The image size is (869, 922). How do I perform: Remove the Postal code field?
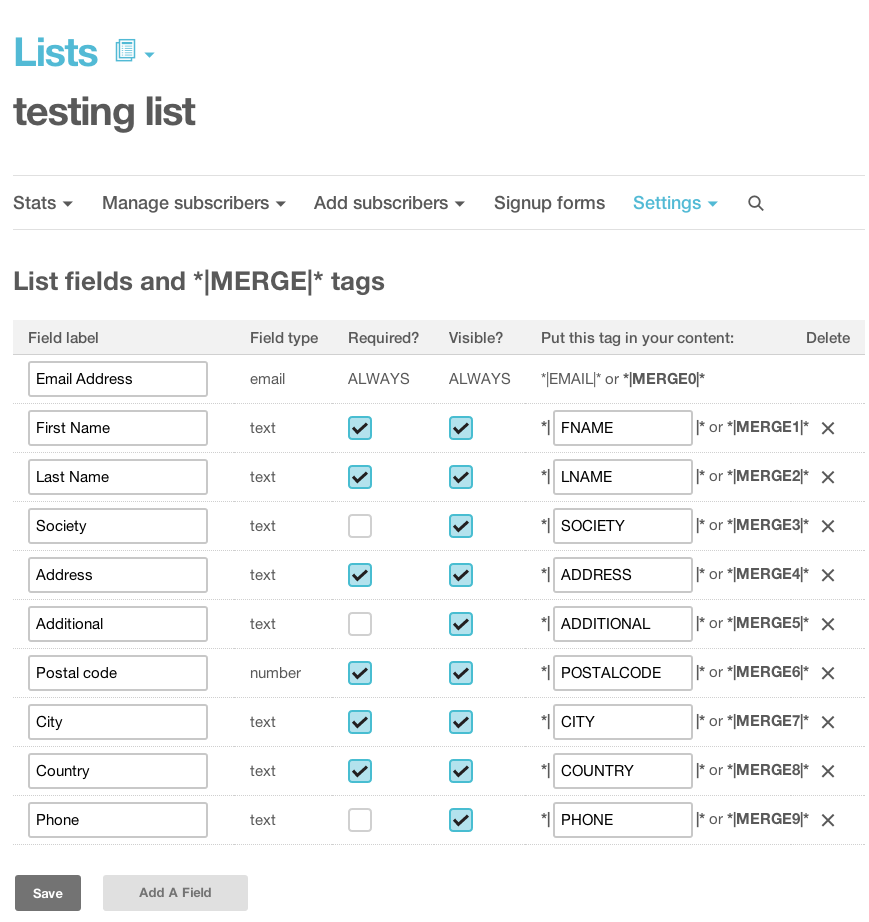pos(828,673)
